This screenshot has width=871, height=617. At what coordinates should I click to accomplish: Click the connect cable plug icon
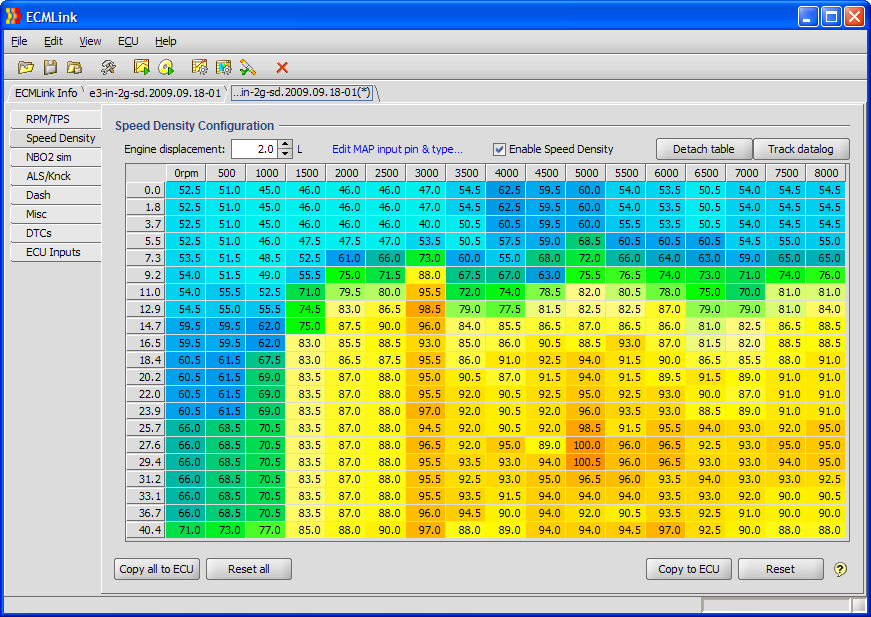pos(248,67)
